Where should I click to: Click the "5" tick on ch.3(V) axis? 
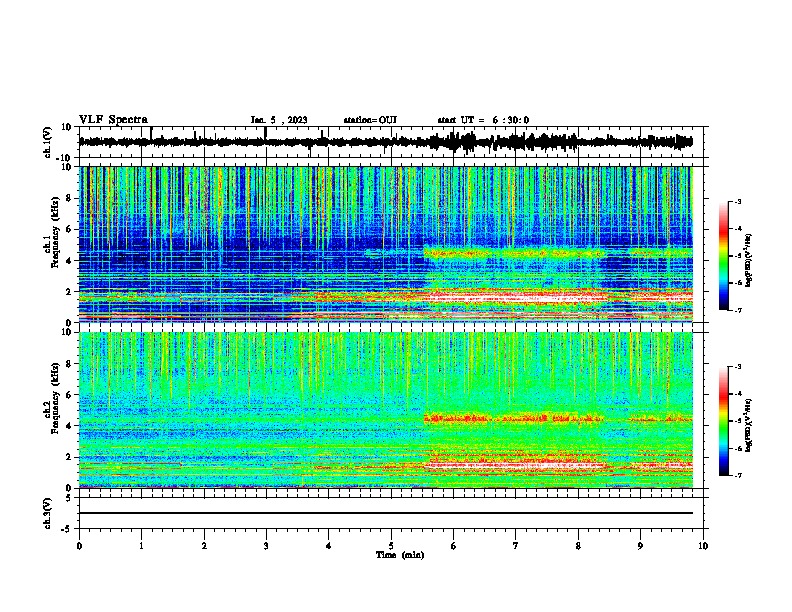click(x=70, y=498)
